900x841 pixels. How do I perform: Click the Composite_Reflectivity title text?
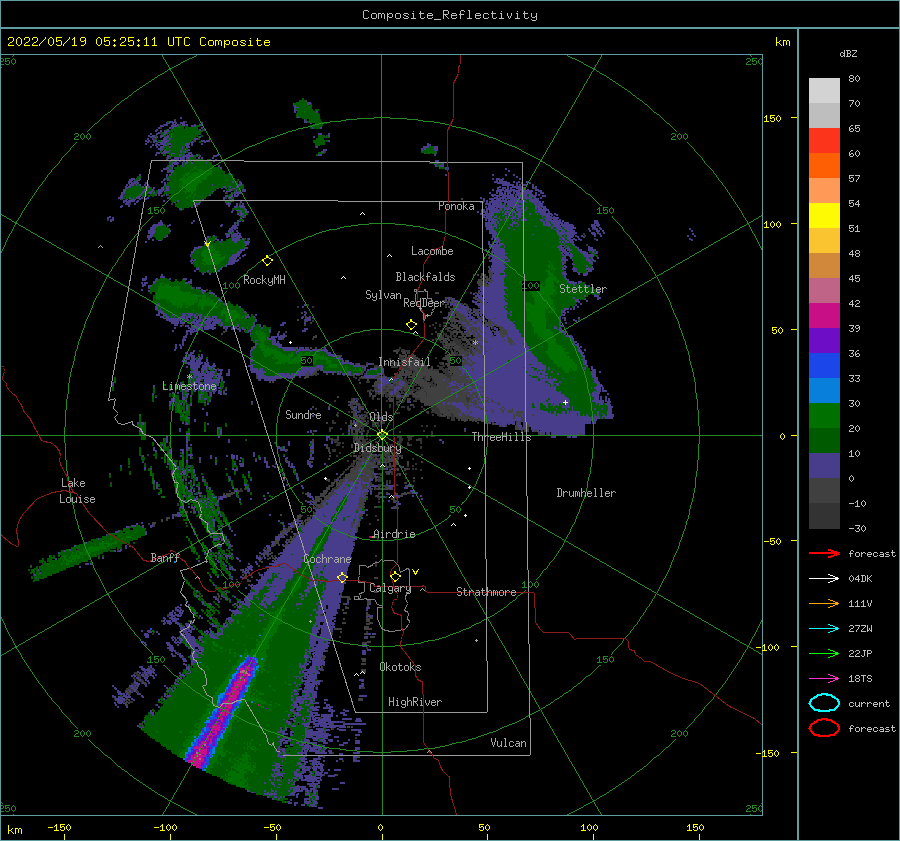coord(449,15)
